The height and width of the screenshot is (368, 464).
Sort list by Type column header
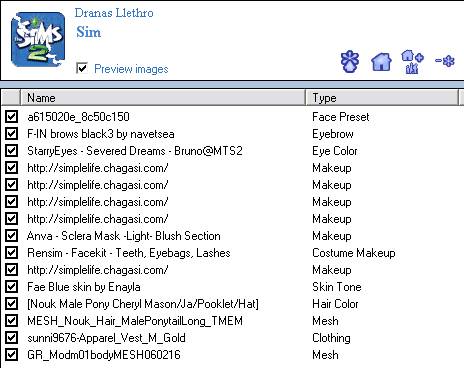[x=382, y=98]
